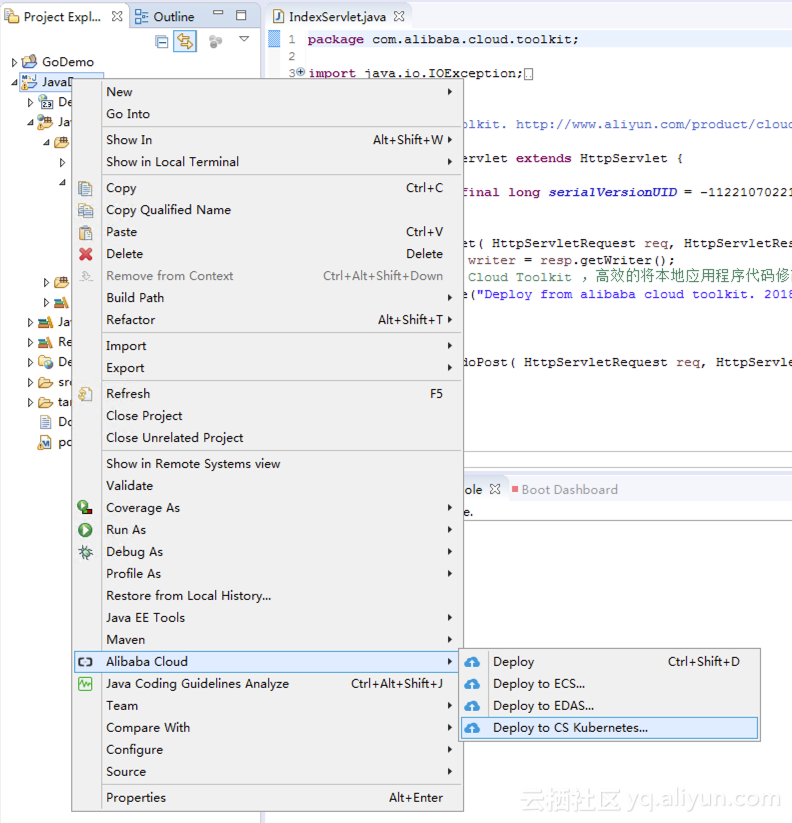Screen dimensions: 792x823
Task: Close the IndexServlet.java tab
Action: pyautogui.click(x=399, y=16)
